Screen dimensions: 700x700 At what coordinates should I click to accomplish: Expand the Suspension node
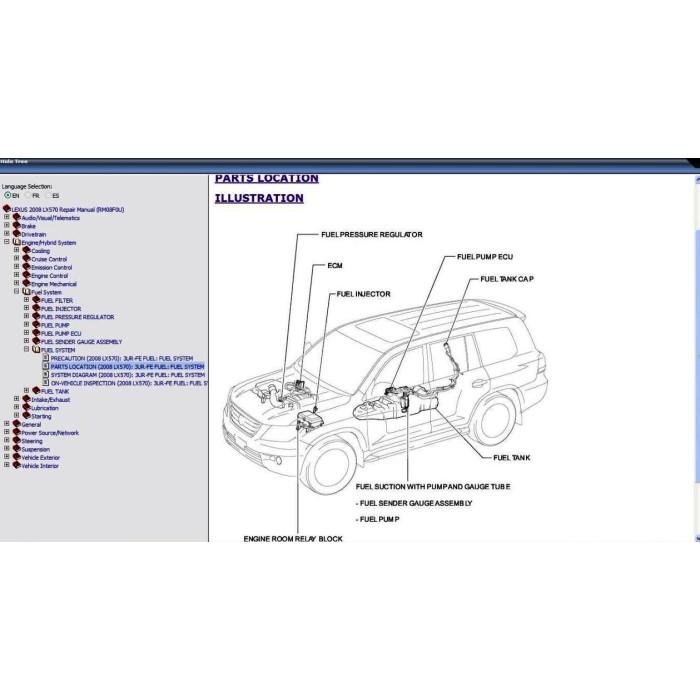coord(7,448)
